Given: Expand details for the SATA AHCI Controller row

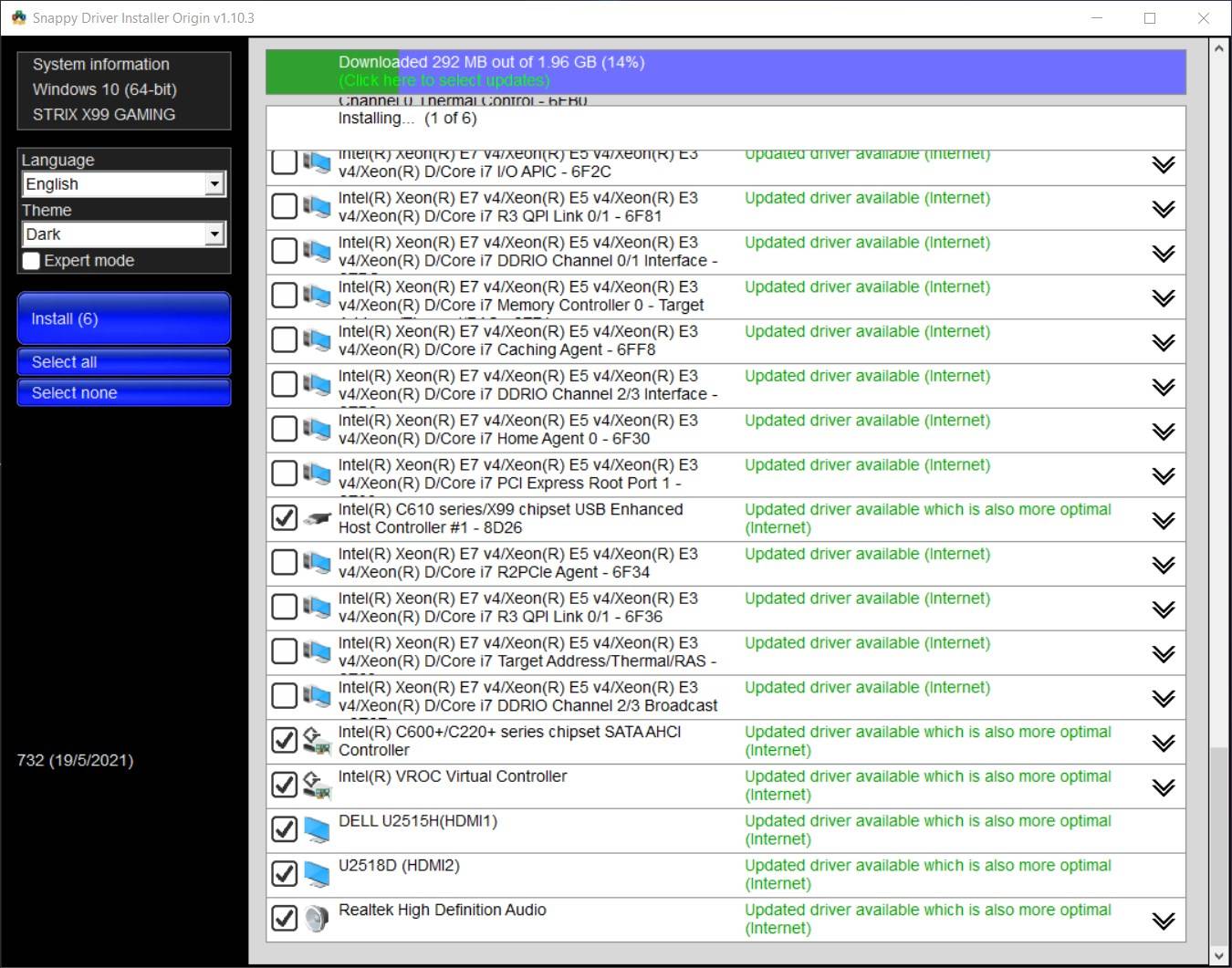Looking at the screenshot, I should [1163, 742].
